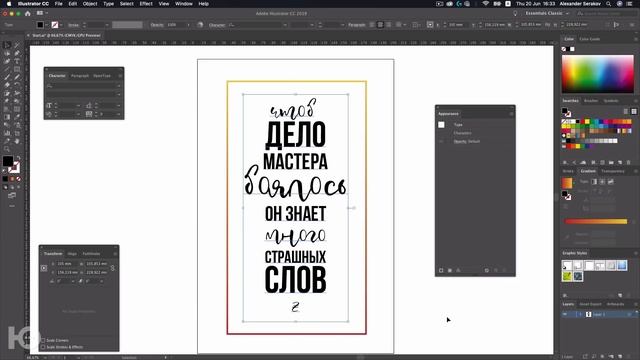Viewport: 640px width, 360px height.
Task: Select the Type tool in the toolbox
Action: coord(17,61)
